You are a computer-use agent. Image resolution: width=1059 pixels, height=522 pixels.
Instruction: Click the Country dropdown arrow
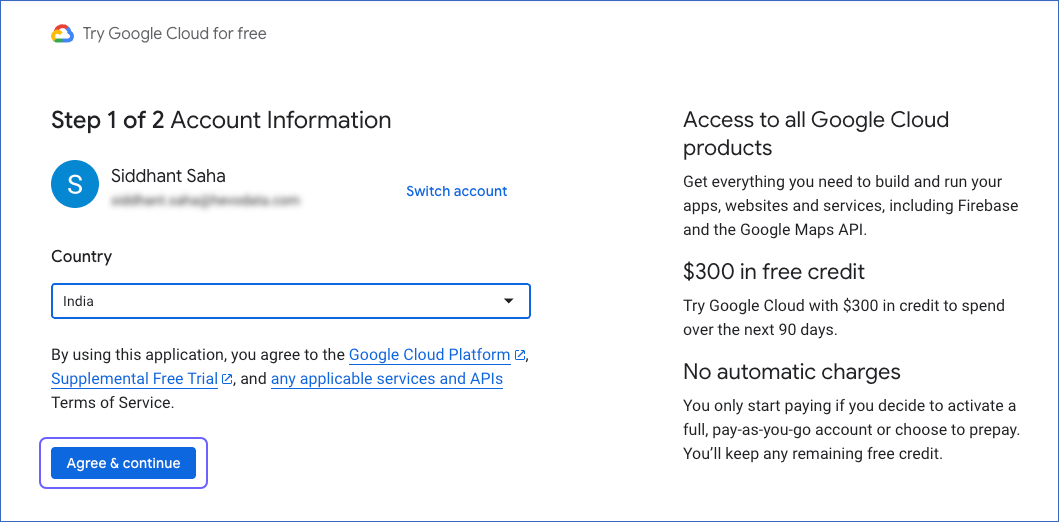[509, 301]
